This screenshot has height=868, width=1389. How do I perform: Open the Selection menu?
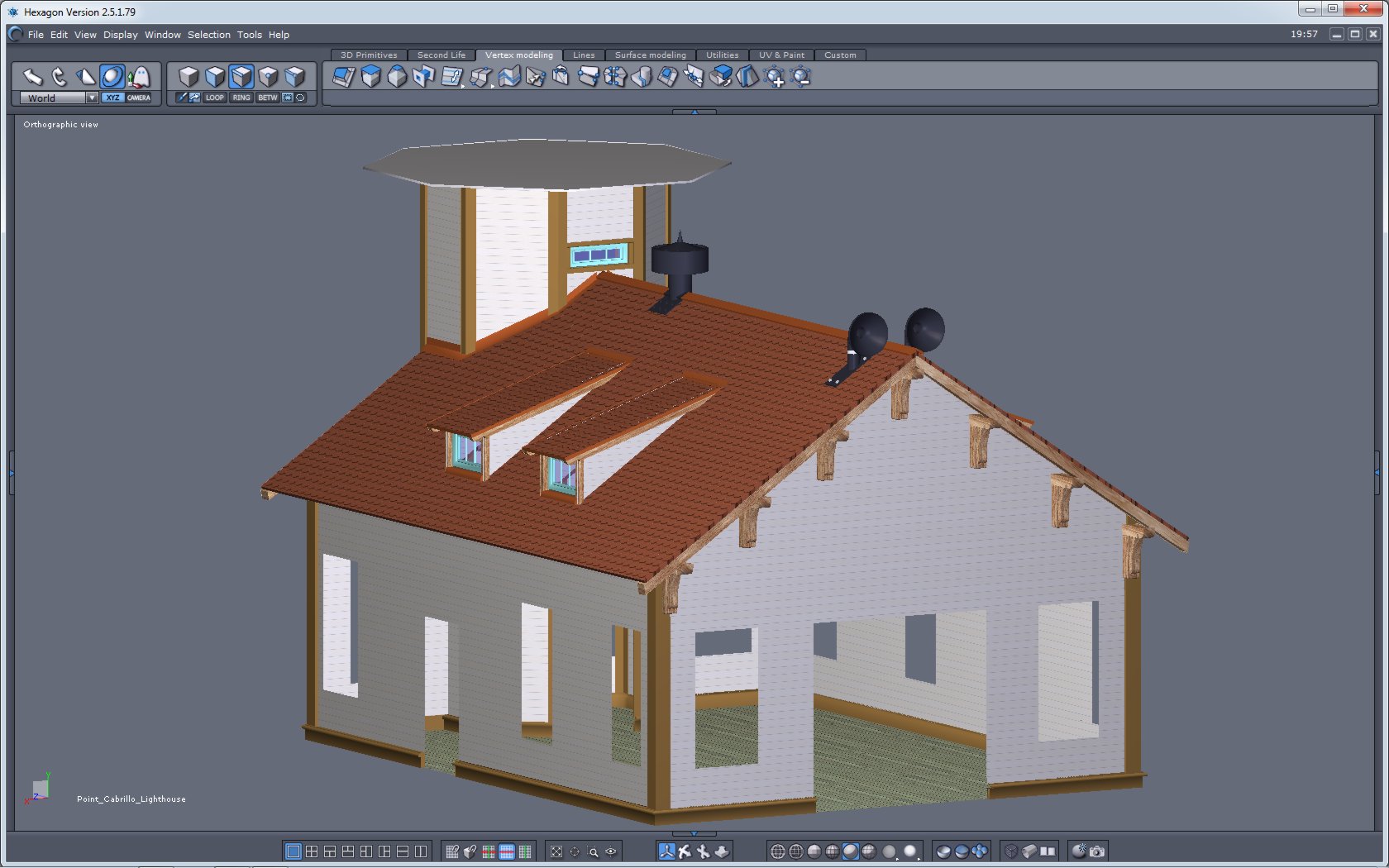point(209,35)
